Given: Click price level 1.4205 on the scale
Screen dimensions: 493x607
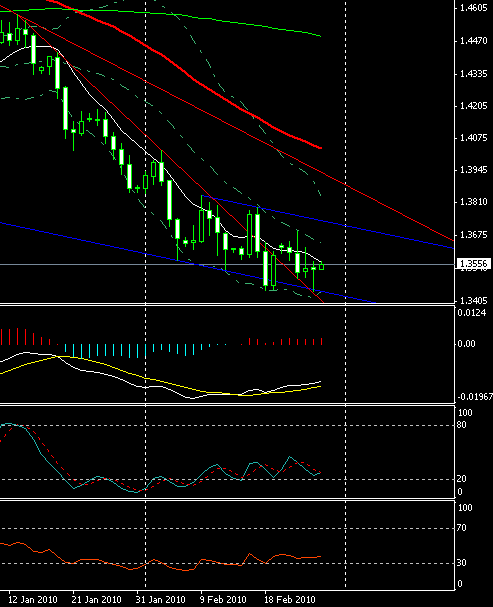Looking at the screenshot, I should click(x=473, y=106).
